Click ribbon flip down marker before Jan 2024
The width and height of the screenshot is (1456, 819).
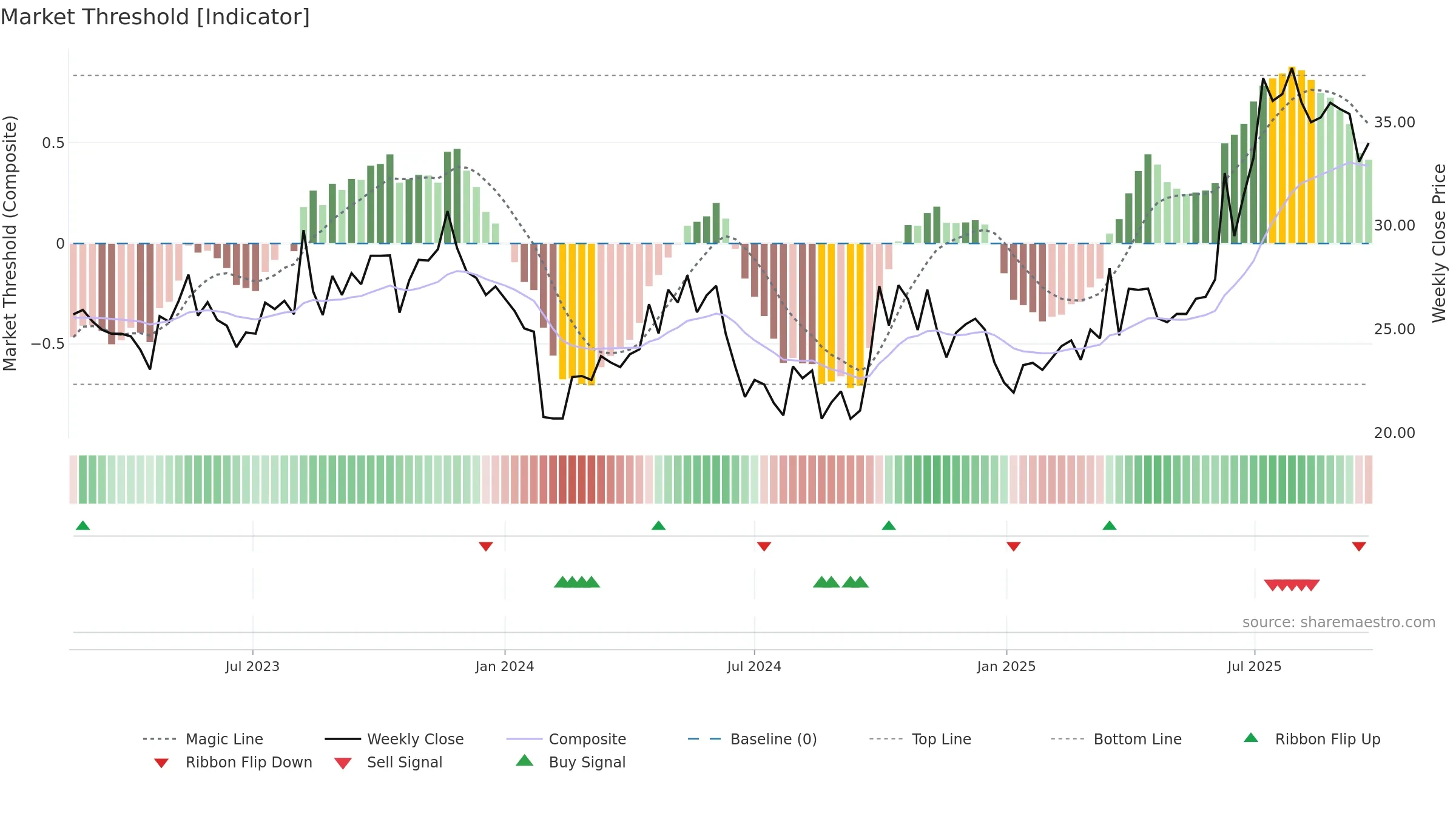pyautogui.click(x=486, y=547)
